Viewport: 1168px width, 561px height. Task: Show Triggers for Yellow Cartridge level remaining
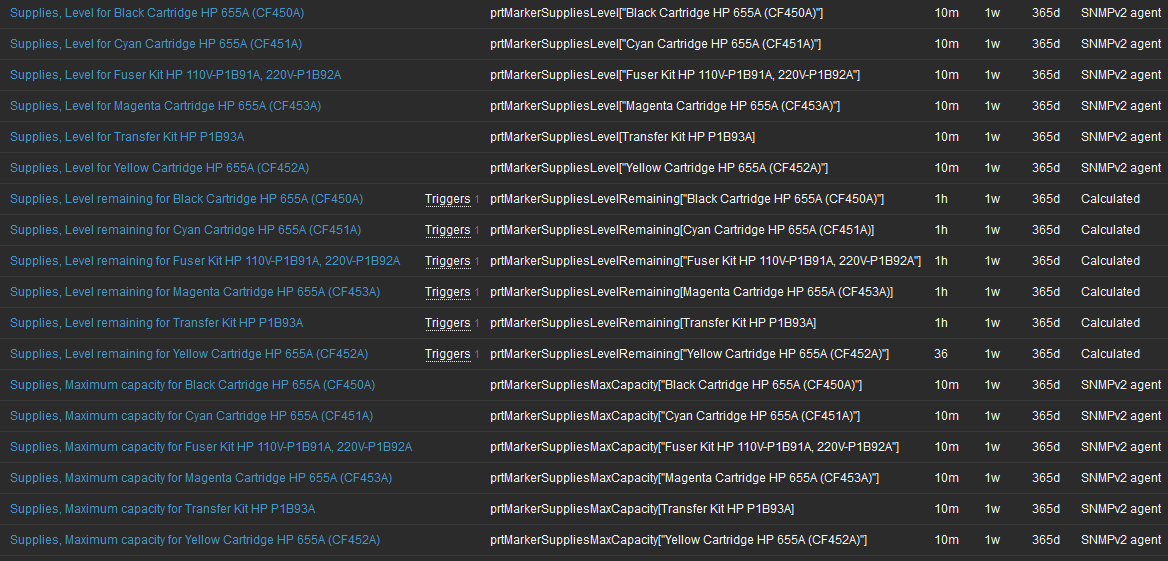448,354
